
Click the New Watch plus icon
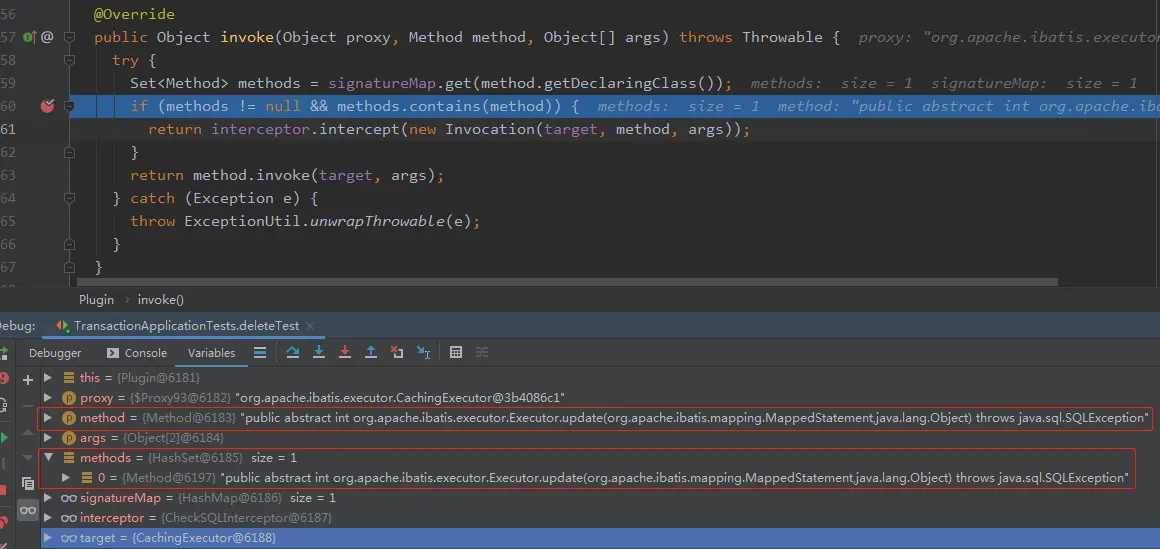click(x=28, y=380)
